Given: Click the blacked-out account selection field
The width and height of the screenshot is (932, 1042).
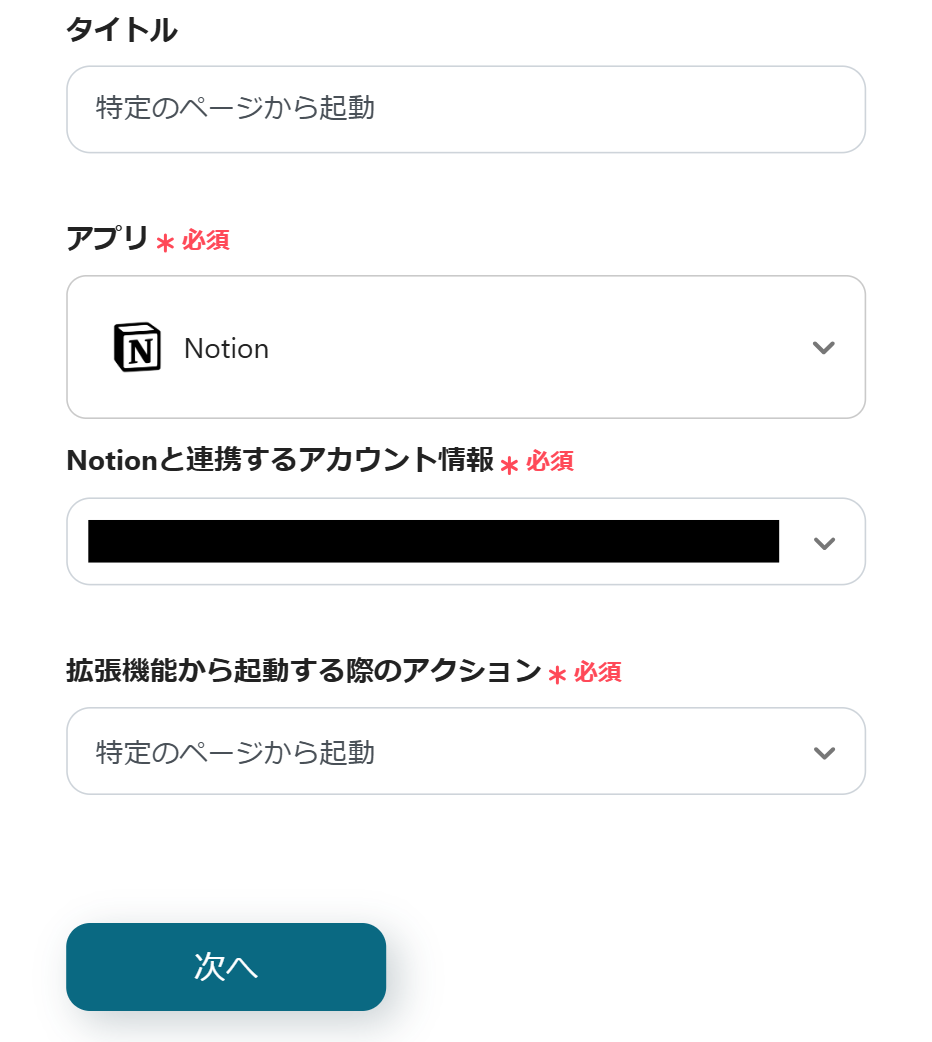Looking at the screenshot, I should point(432,541).
